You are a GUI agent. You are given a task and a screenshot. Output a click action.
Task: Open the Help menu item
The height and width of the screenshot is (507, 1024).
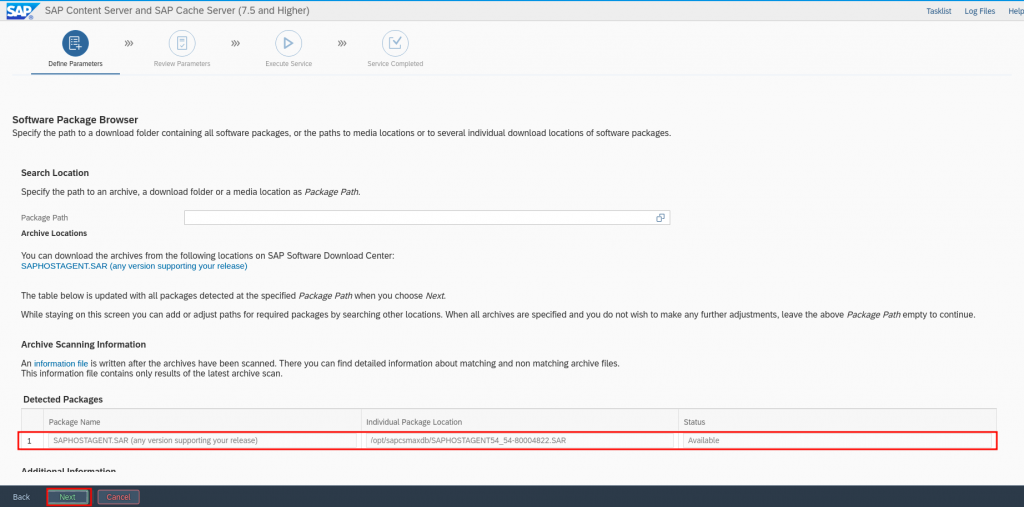coord(1015,11)
